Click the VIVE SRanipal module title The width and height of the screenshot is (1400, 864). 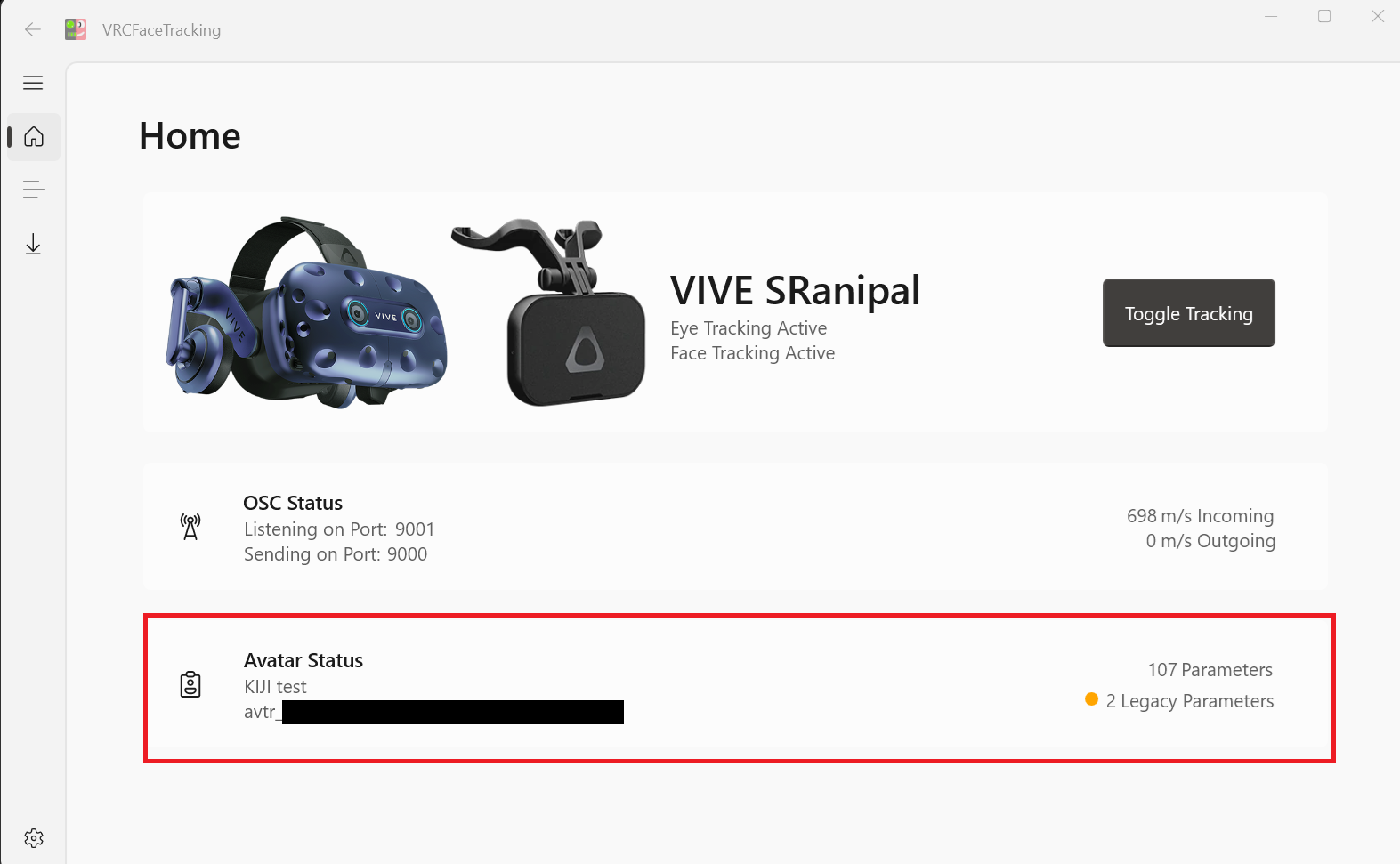tap(795, 291)
